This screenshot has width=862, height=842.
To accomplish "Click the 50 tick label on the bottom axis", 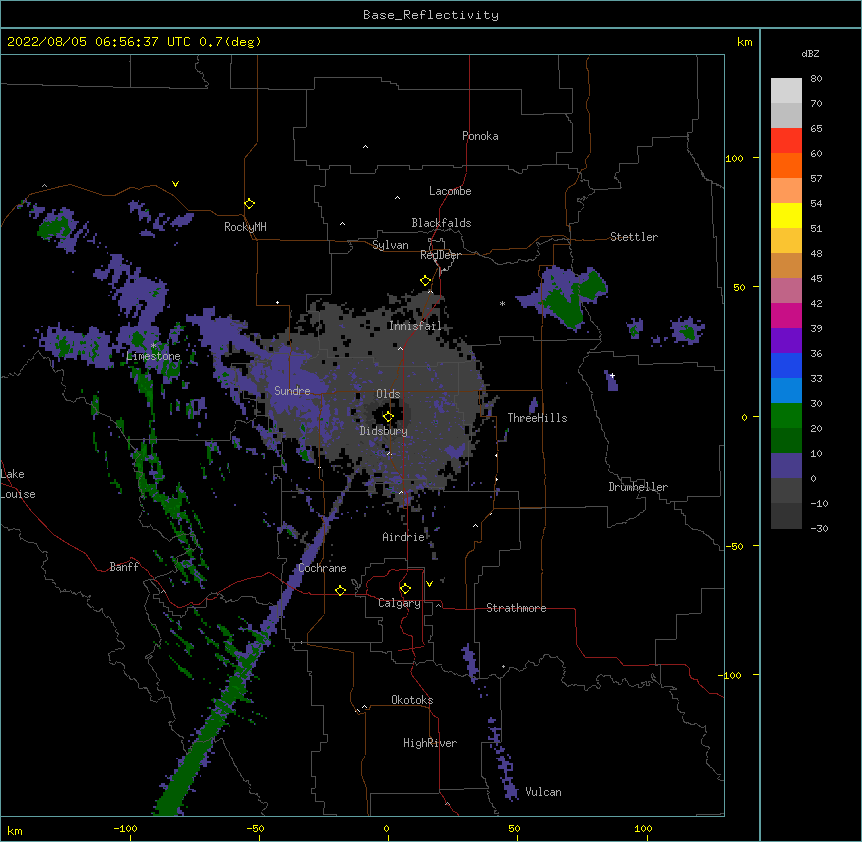I will (x=514, y=828).
